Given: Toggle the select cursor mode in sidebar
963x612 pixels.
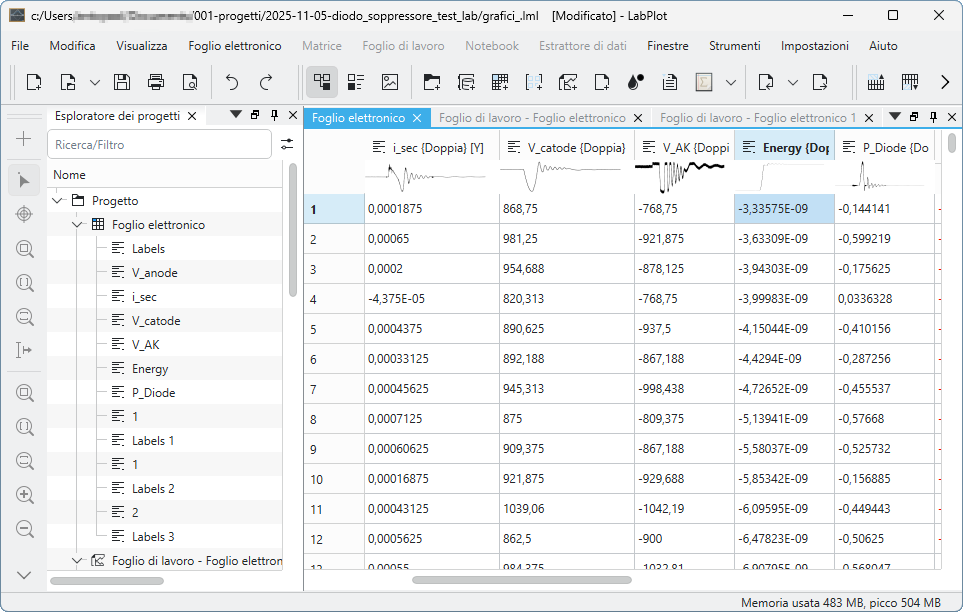Looking at the screenshot, I should (x=25, y=180).
